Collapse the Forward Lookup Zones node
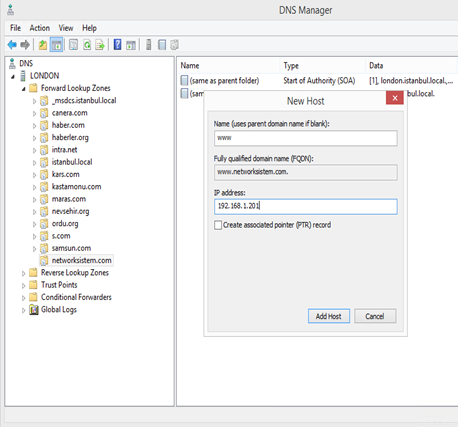Screen dimensions: 458x427 click(x=23, y=89)
